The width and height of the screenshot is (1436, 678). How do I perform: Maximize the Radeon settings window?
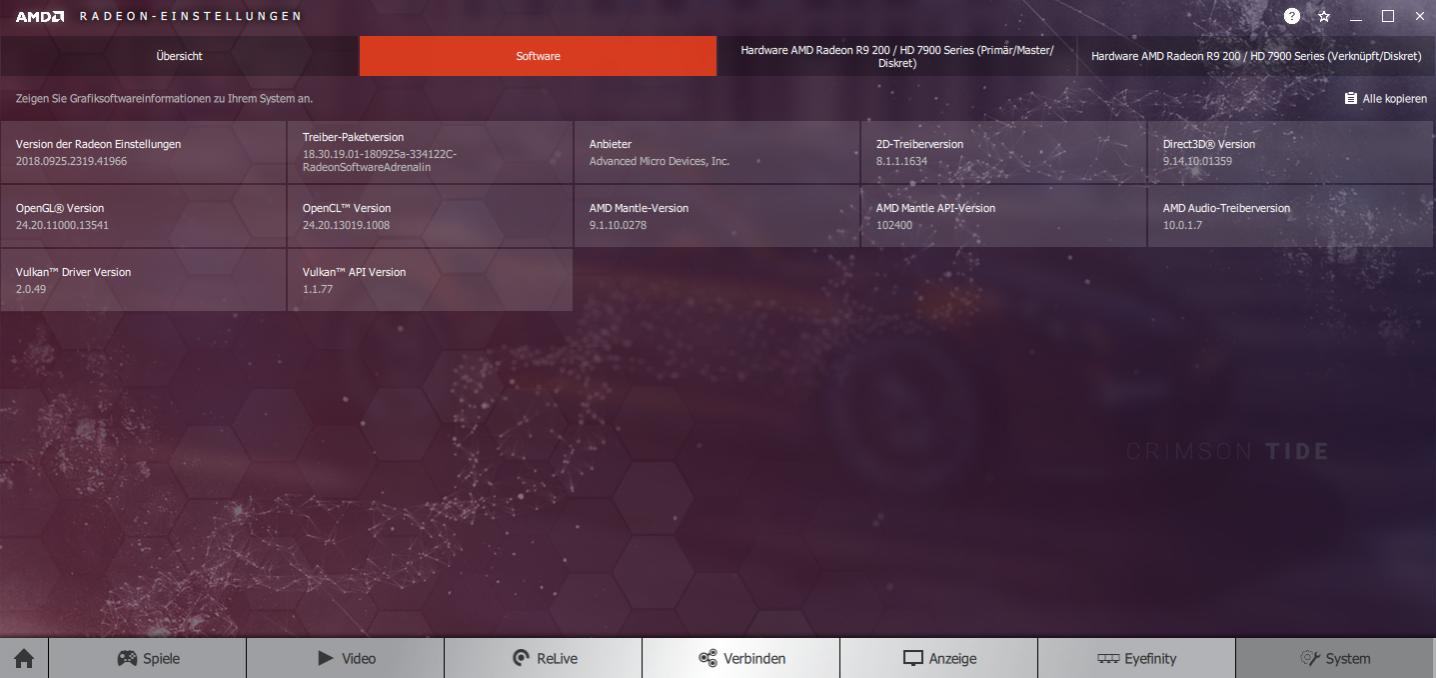click(x=1388, y=16)
